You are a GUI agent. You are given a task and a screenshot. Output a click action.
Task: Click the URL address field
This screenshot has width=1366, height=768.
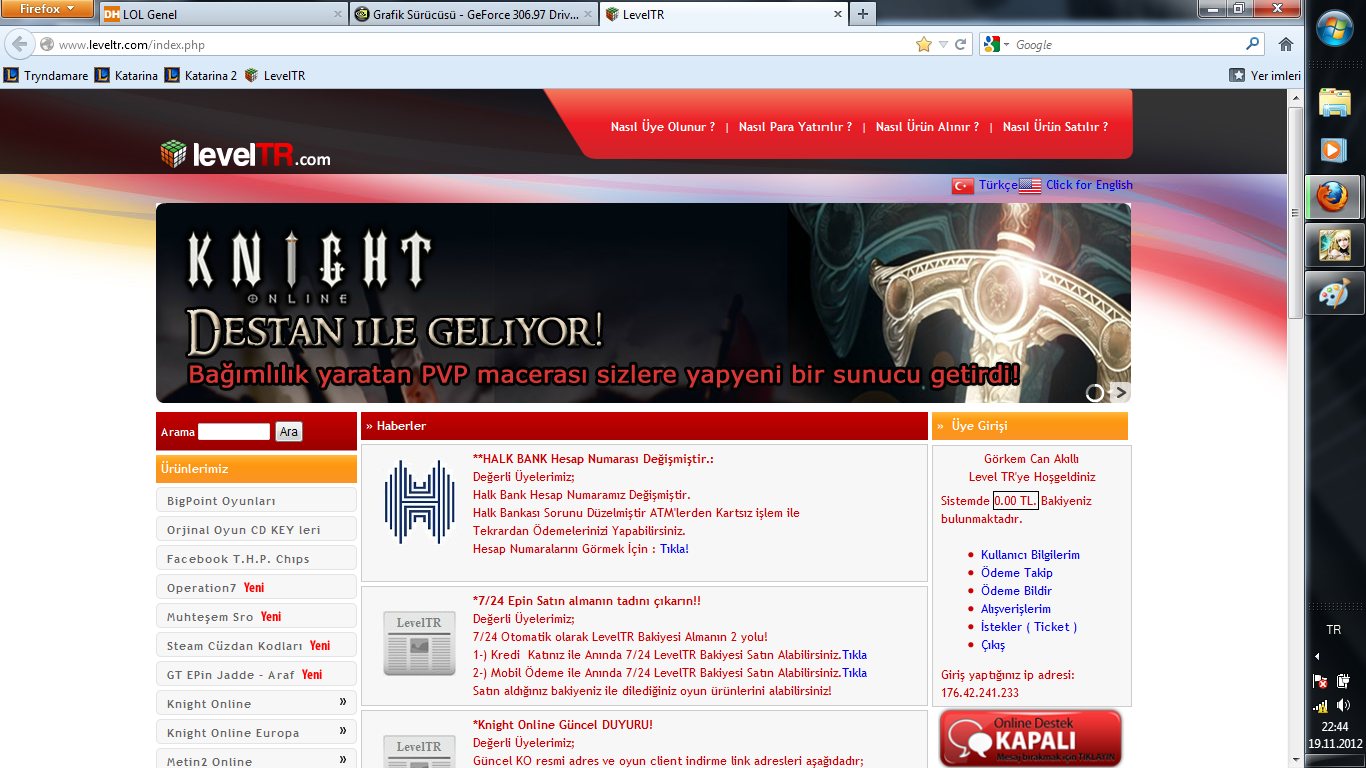click(x=485, y=45)
